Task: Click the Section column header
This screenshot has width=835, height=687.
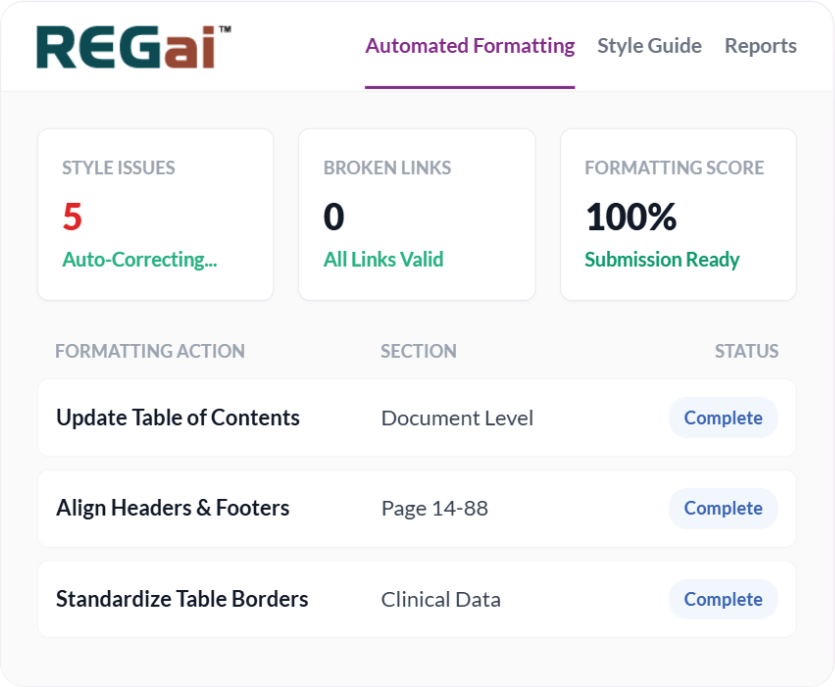Action: coord(418,351)
